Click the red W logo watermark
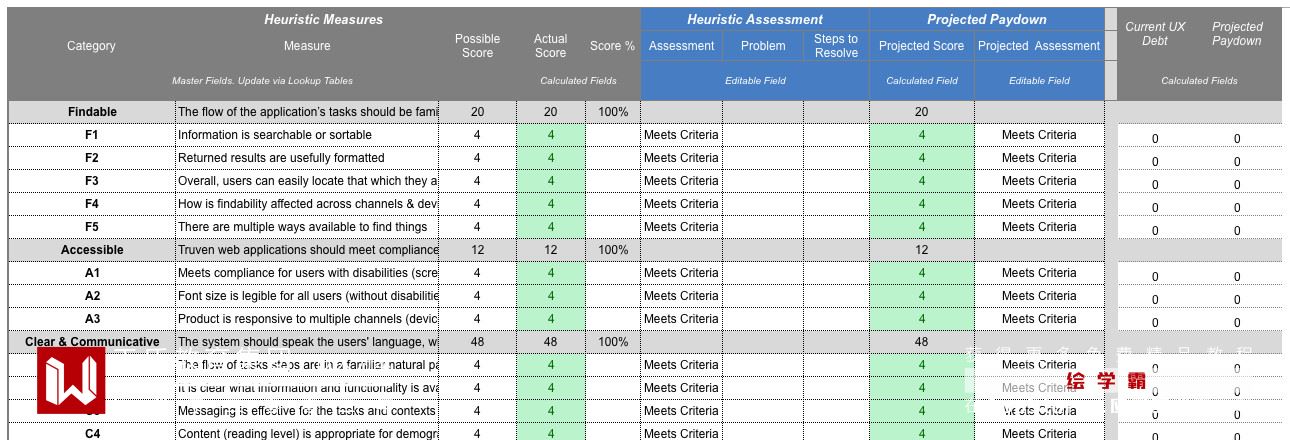 coord(71,380)
